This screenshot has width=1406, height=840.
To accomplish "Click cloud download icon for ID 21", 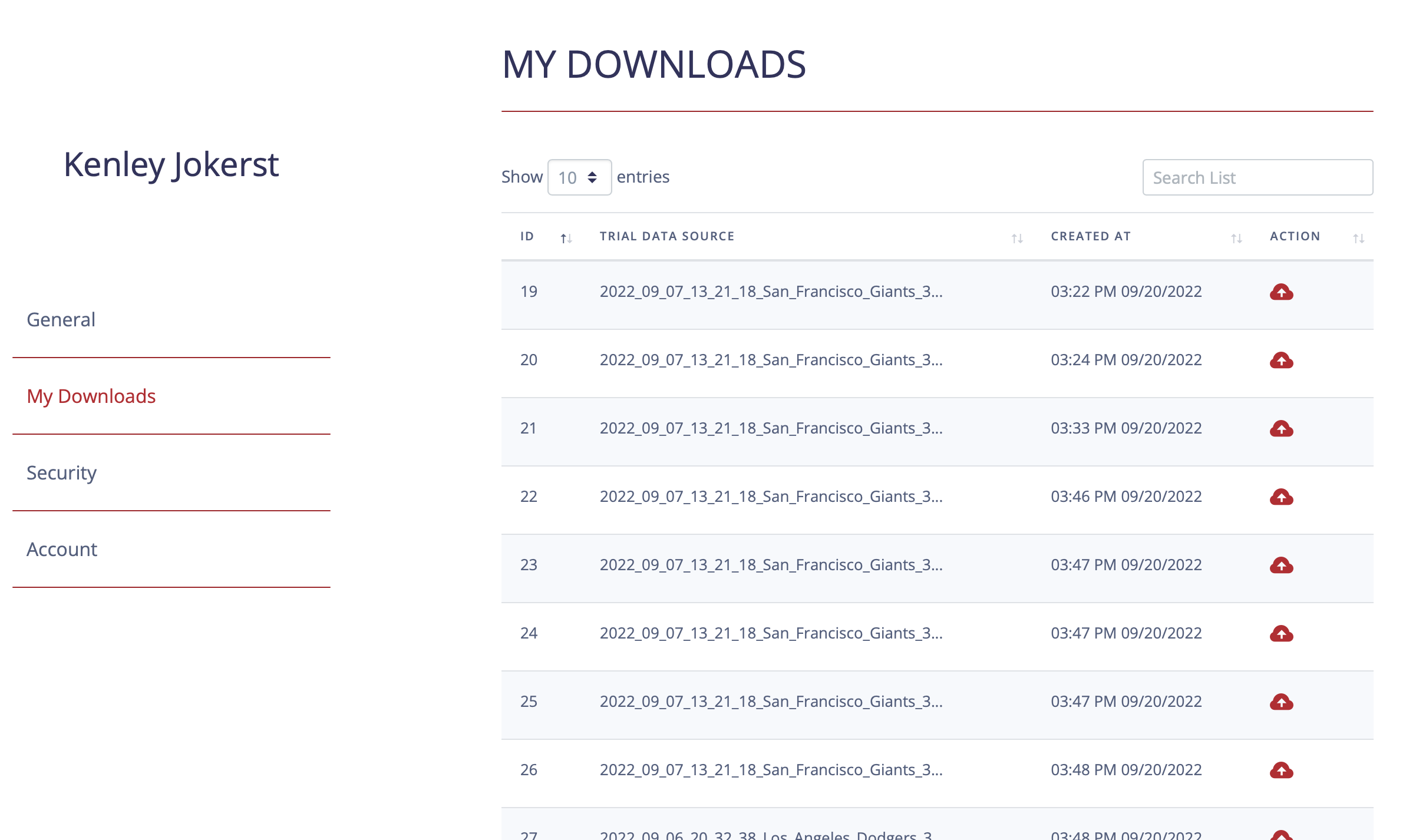I will pos(1281,429).
